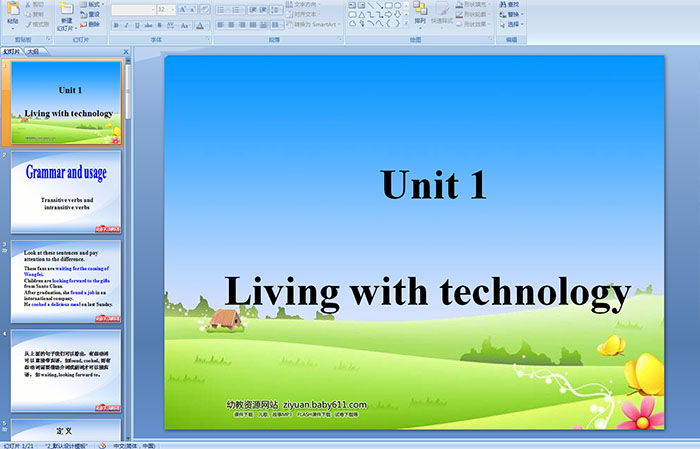
Task: Toggle Center text alignment
Action: click(x=231, y=25)
